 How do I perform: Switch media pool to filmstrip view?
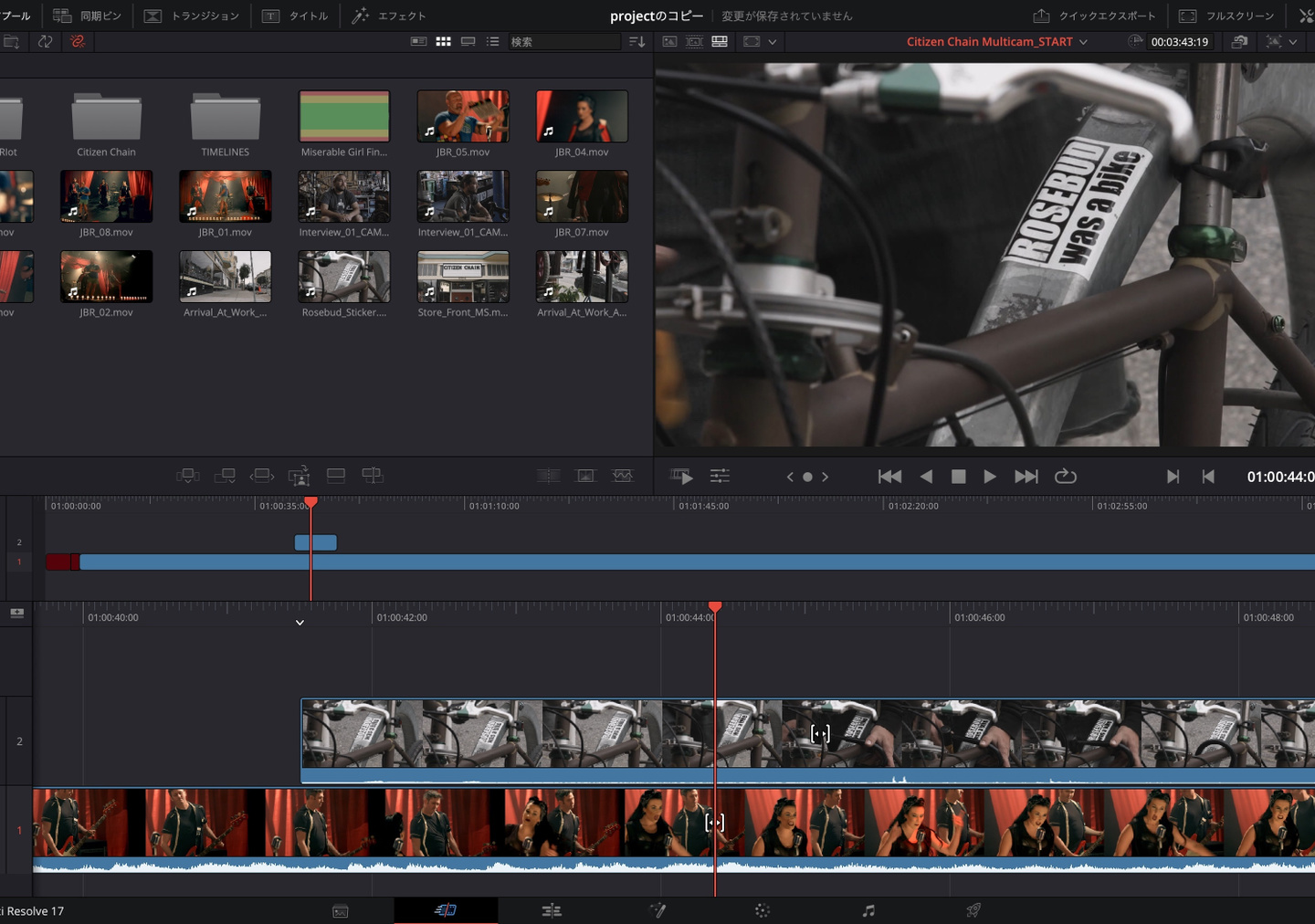coord(468,41)
